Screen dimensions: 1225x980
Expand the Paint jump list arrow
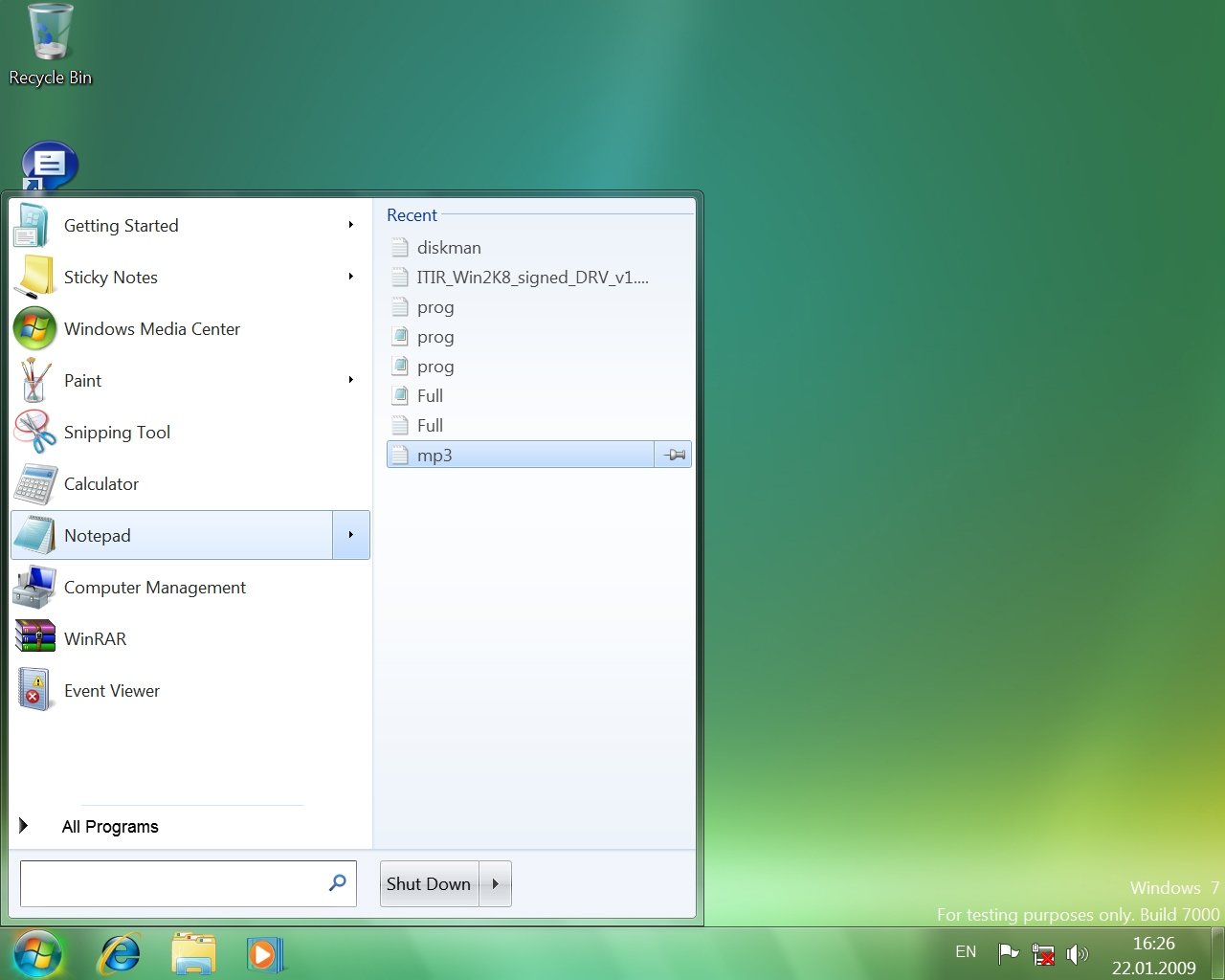[351, 380]
